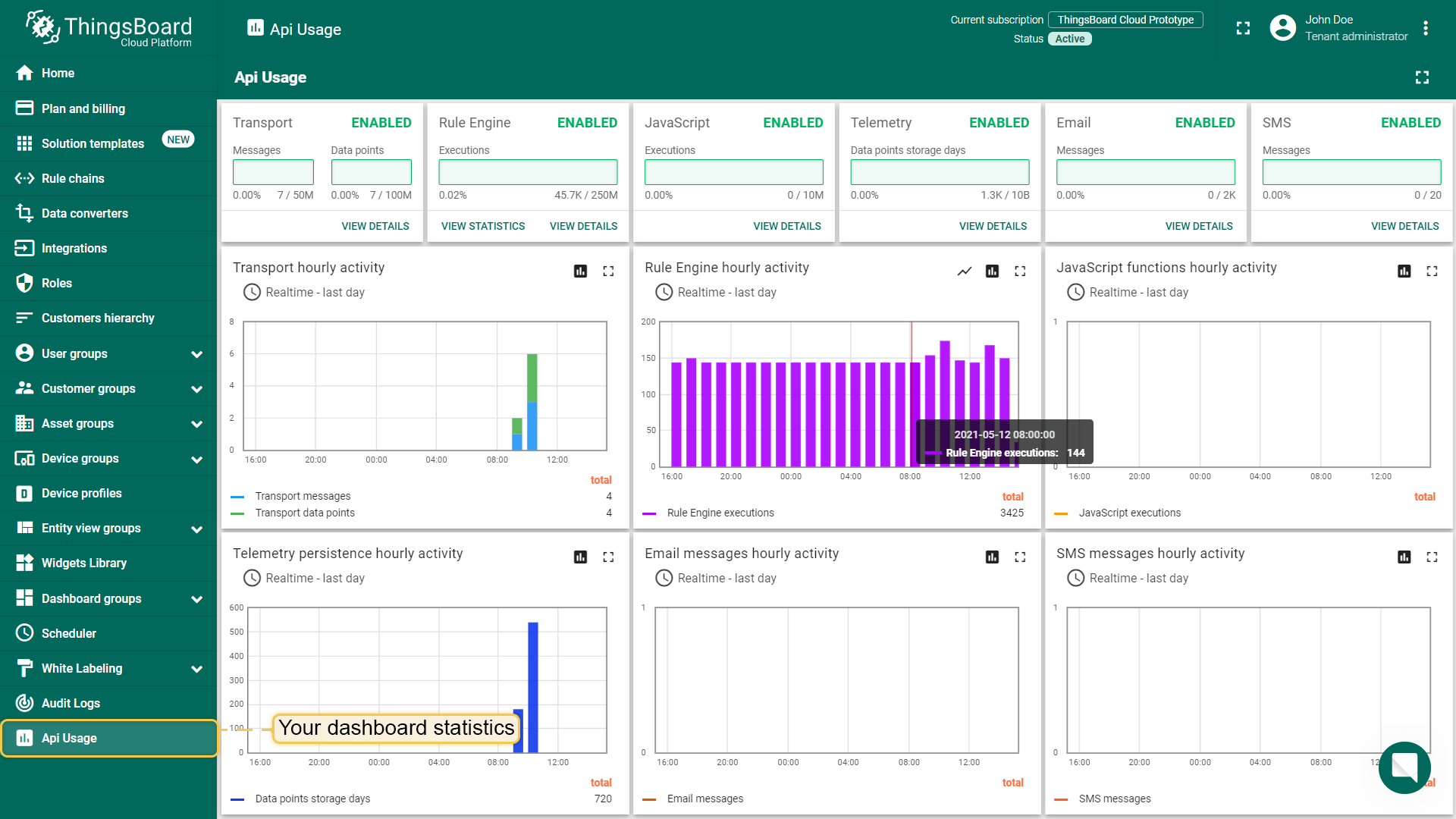Viewport: 1456px width, 819px height.
Task: Click View Details under SMS
Action: [x=1404, y=226]
